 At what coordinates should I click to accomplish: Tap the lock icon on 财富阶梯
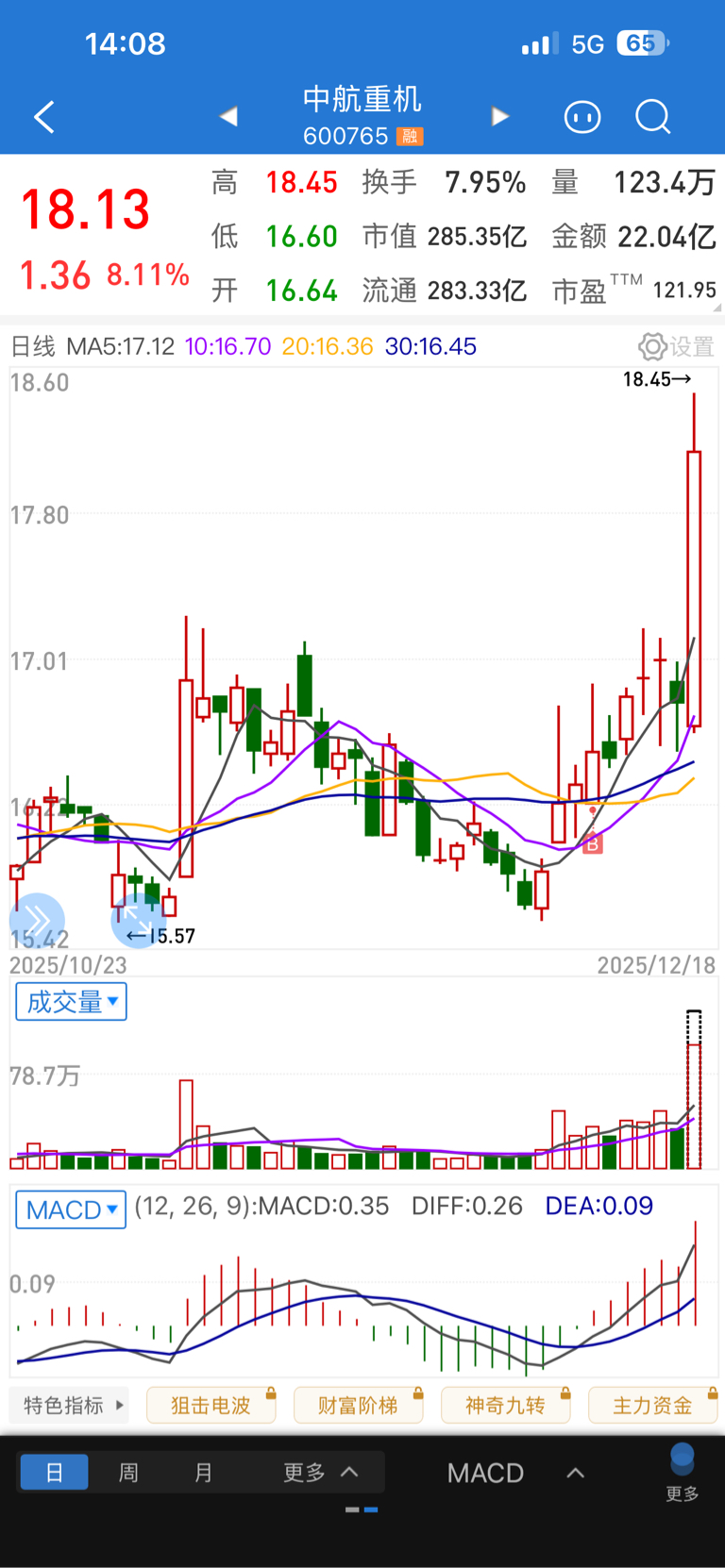418,1393
